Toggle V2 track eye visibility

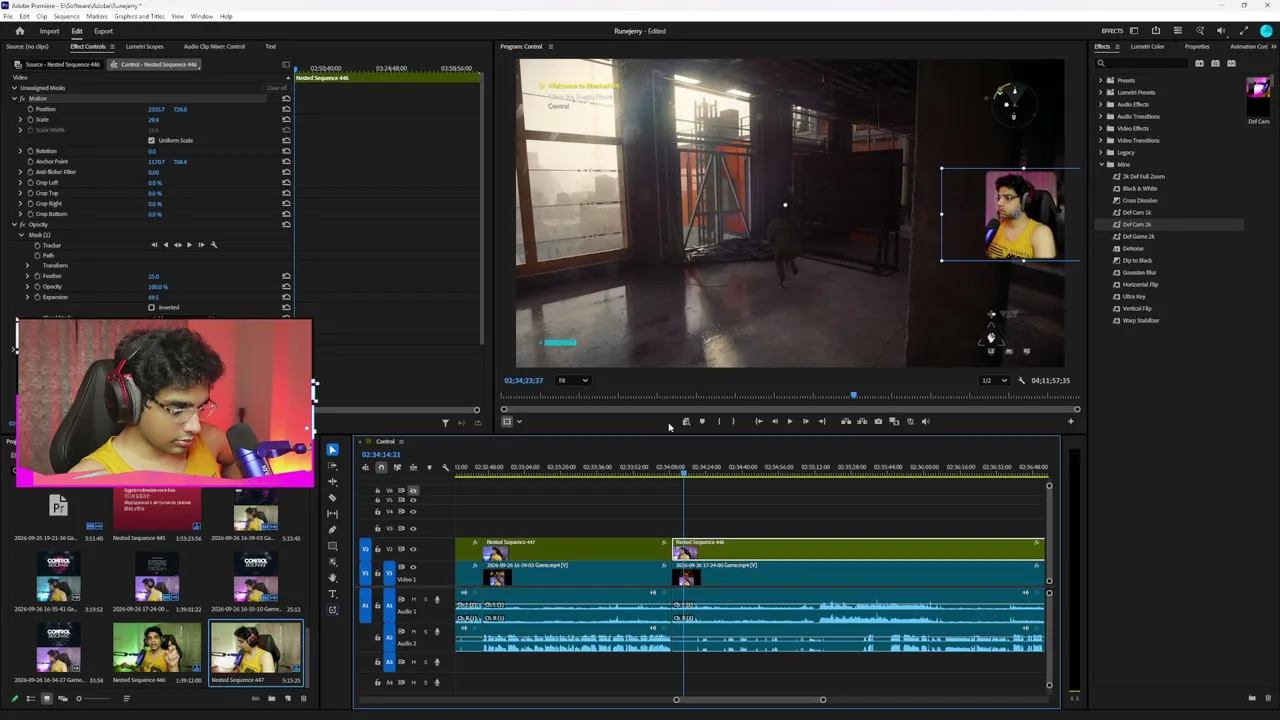point(413,549)
